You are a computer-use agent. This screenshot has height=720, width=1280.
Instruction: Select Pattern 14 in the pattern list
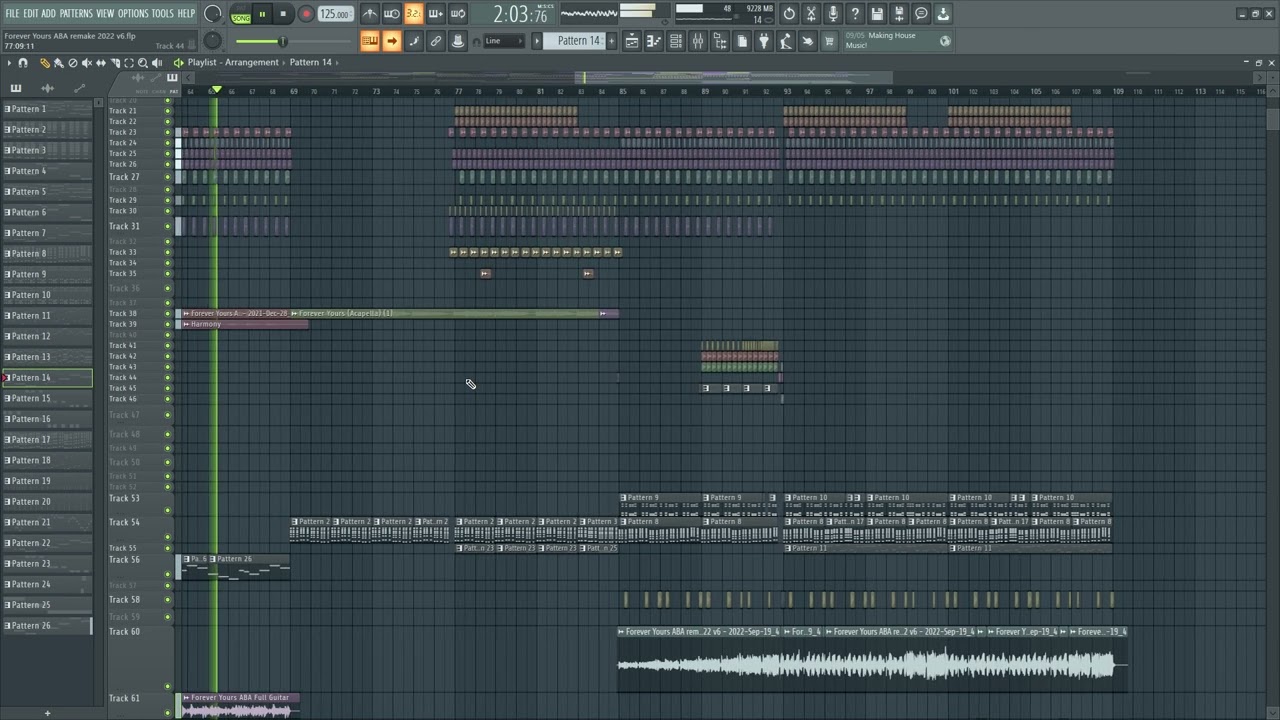tap(47, 378)
